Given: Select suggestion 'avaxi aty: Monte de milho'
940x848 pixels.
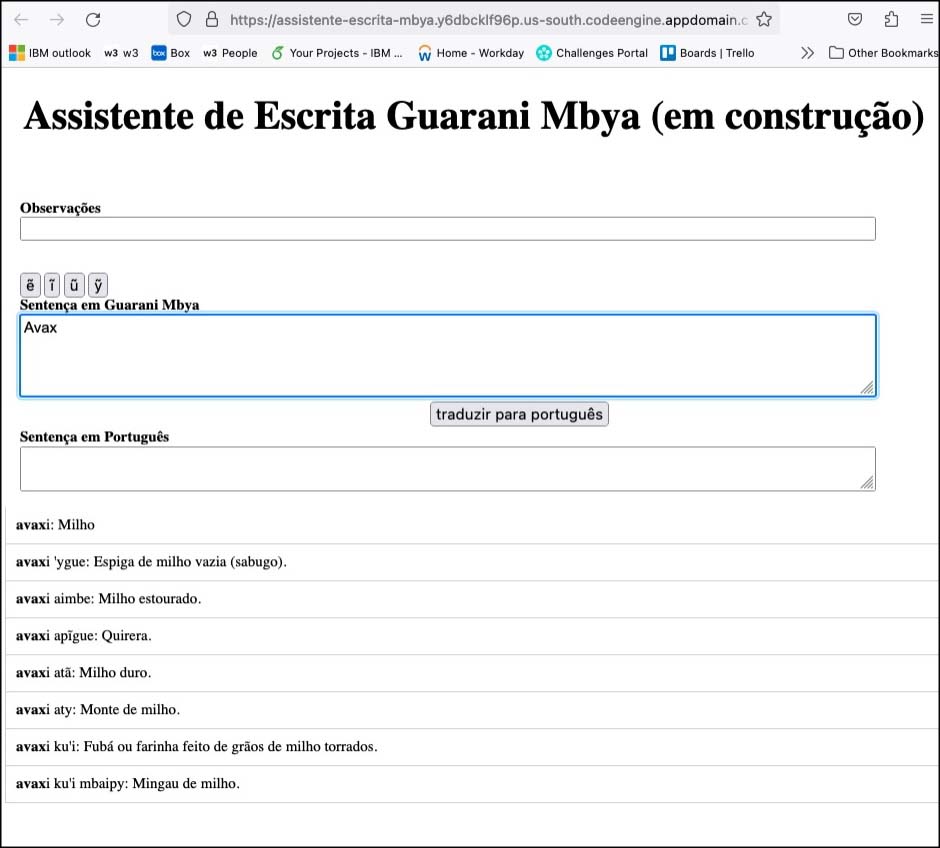Looking at the screenshot, I should 472,710.
